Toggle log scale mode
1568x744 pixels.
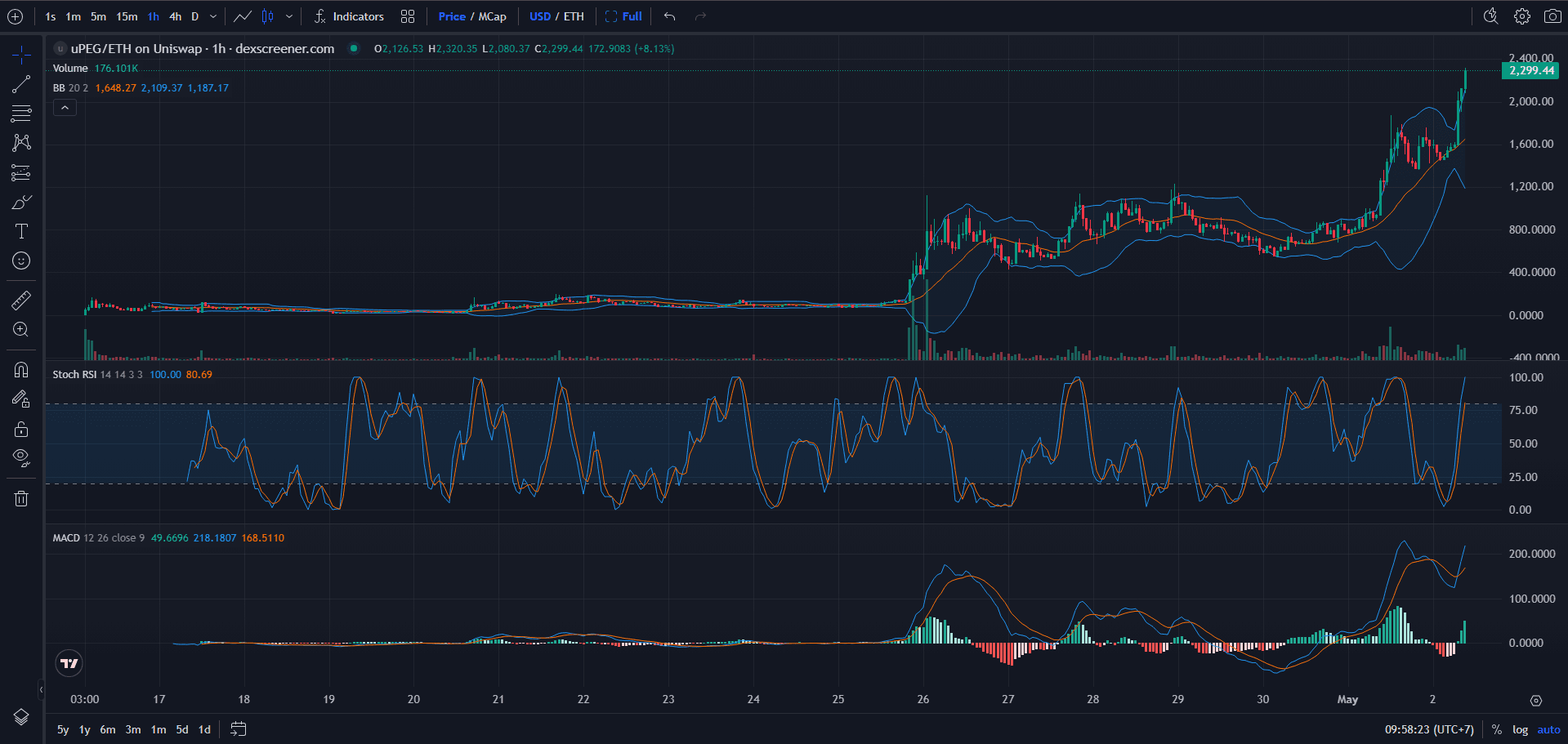1520,729
